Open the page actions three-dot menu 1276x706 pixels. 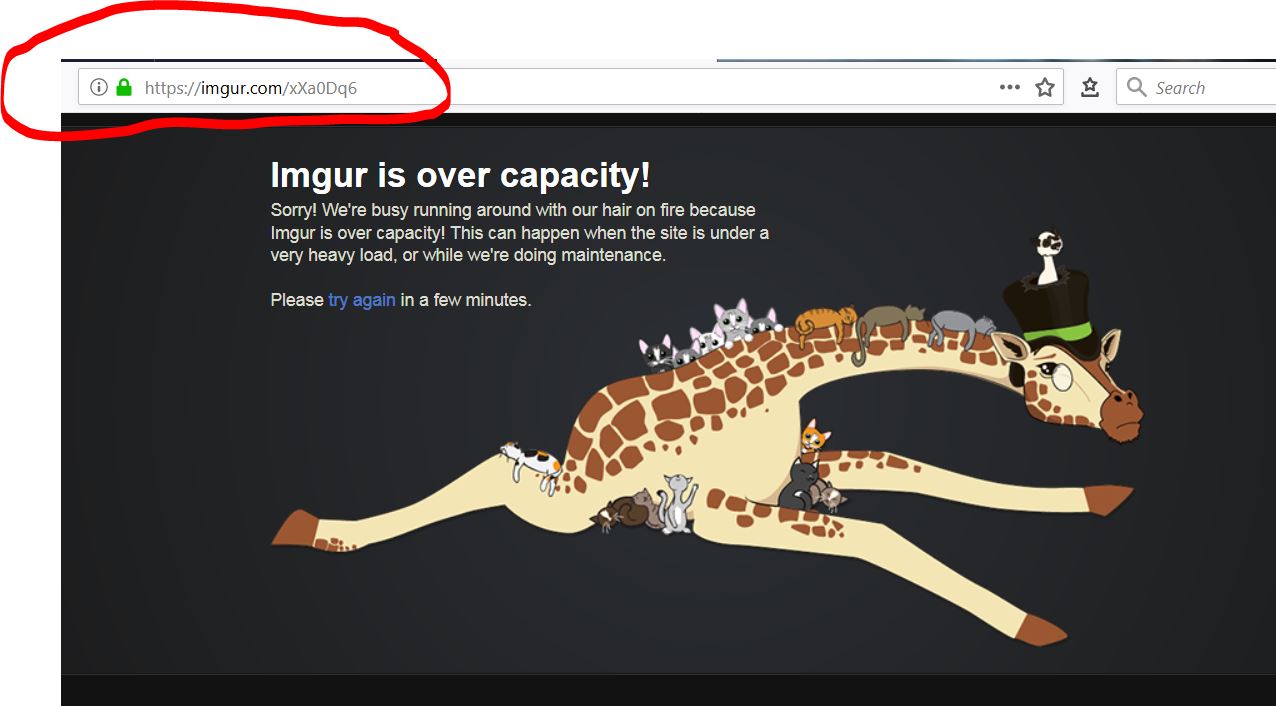[x=1010, y=87]
